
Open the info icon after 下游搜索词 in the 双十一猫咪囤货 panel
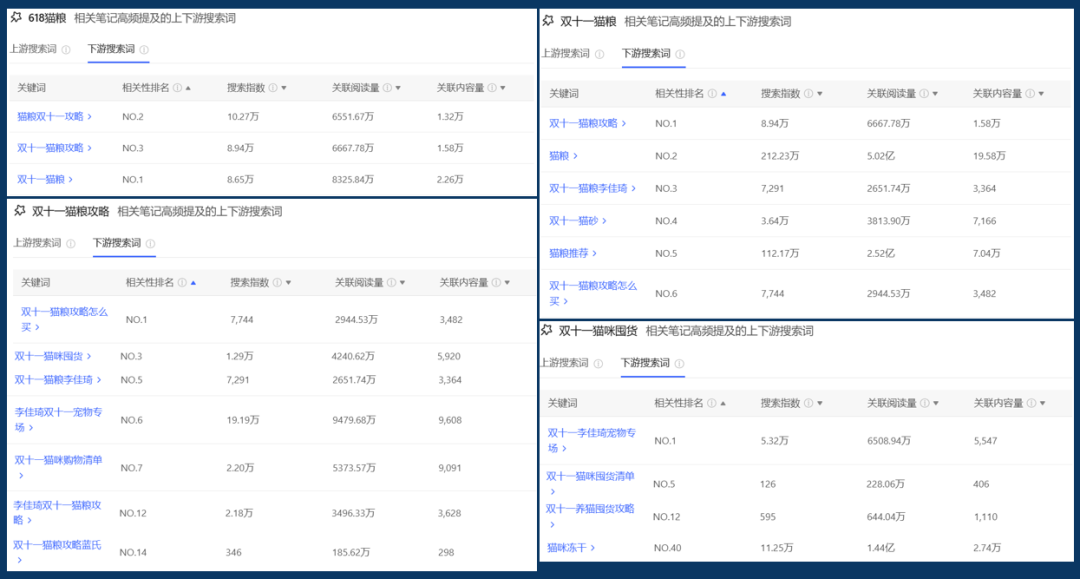679,364
